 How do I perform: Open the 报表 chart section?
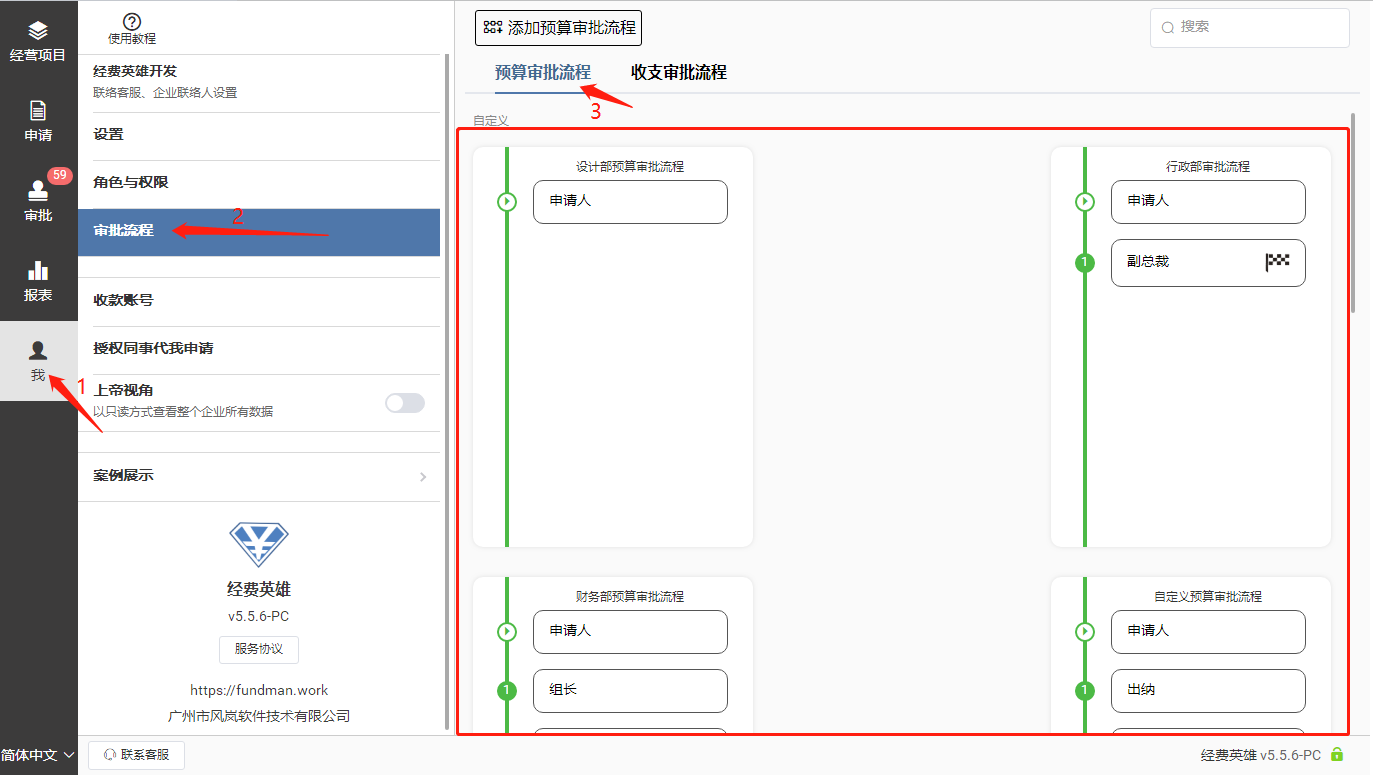pos(38,281)
